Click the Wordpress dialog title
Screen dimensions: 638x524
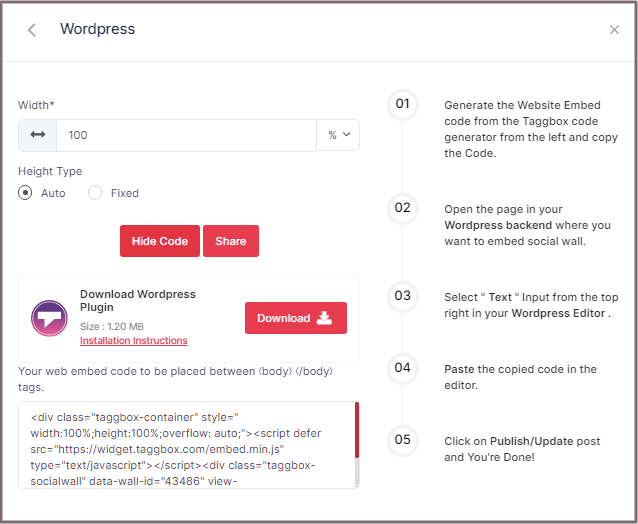(97, 29)
